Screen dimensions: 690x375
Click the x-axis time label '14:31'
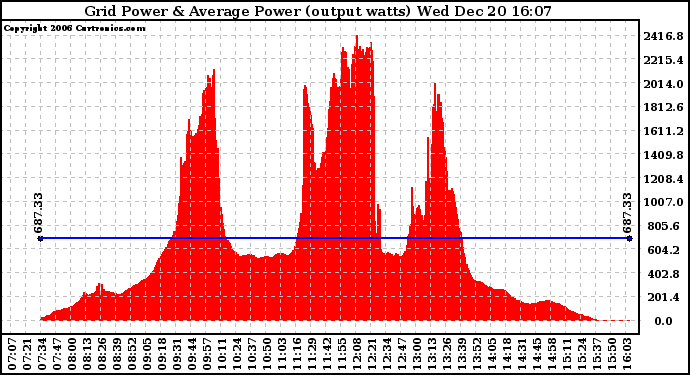click(522, 354)
